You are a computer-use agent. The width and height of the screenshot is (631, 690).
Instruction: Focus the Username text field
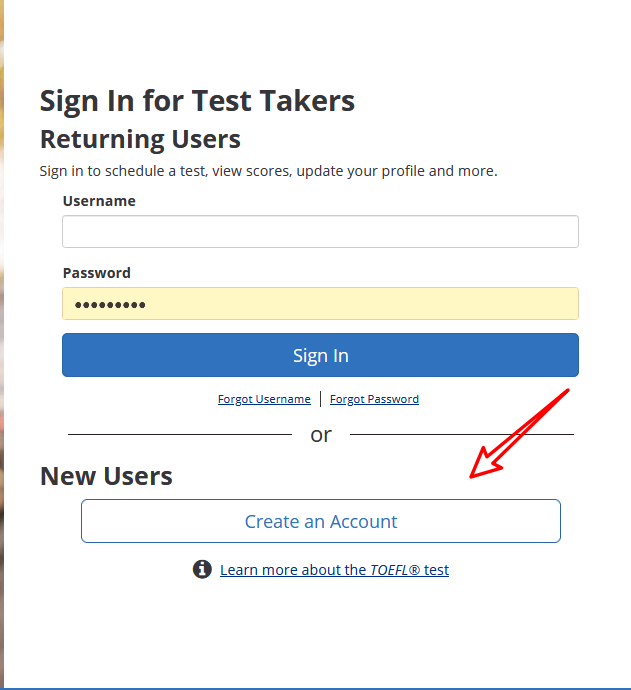pyautogui.click(x=320, y=231)
